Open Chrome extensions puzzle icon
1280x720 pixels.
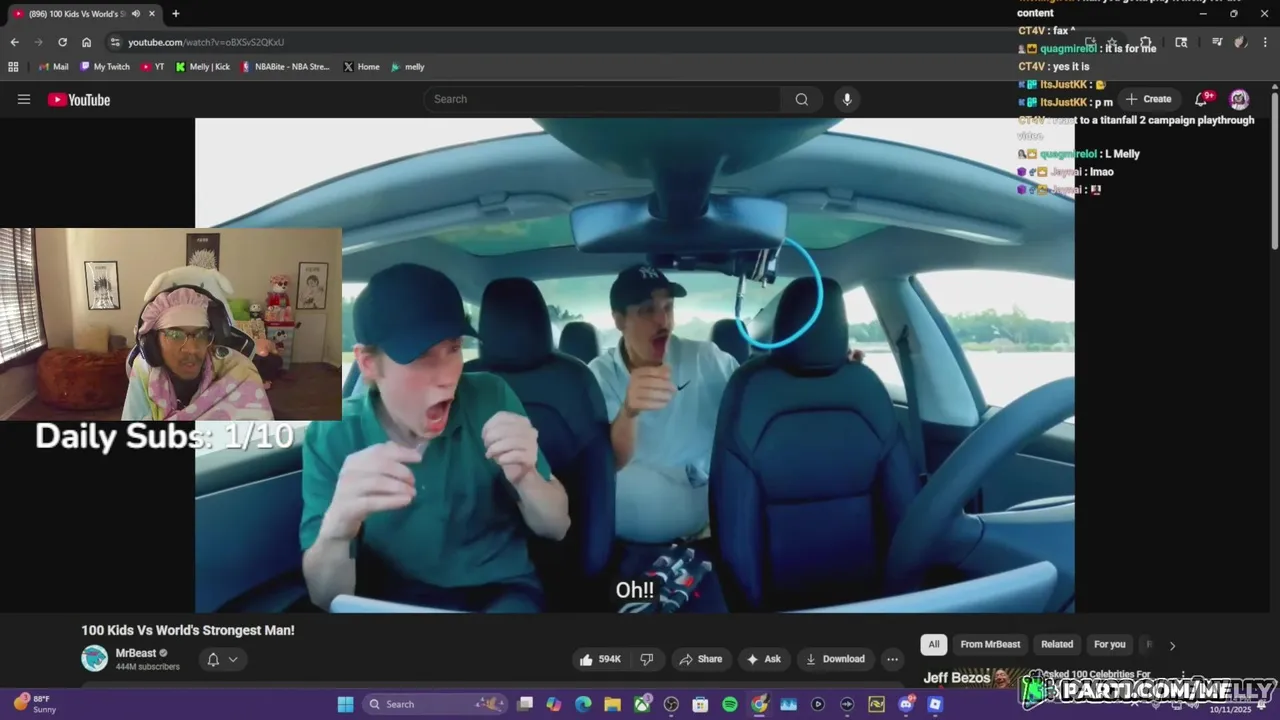click(x=1146, y=42)
